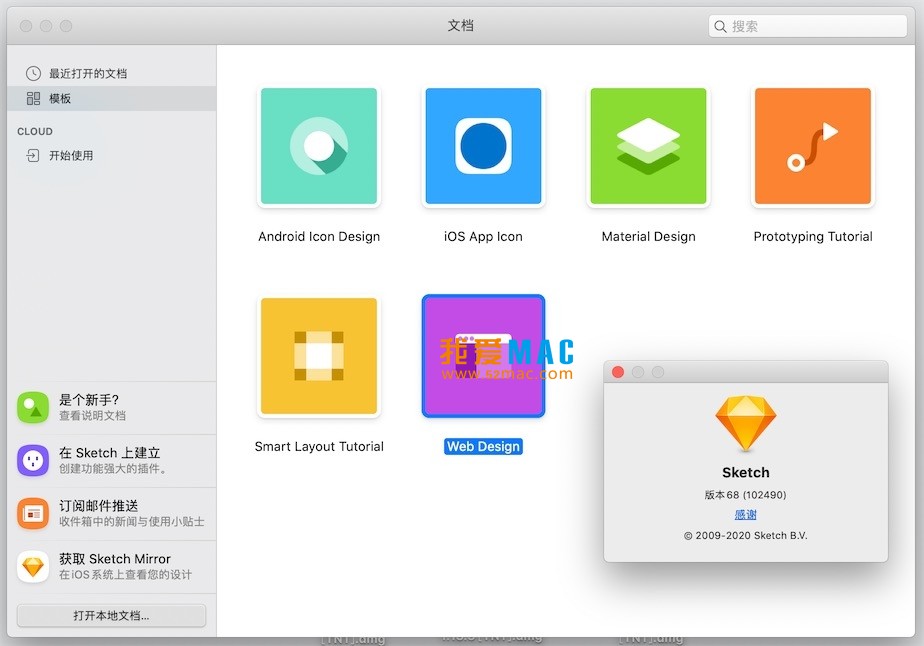Image resolution: width=924 pixels, height=646 pixels.
Task: Select the 模板 sidebar item
Action: coord(60,98)
